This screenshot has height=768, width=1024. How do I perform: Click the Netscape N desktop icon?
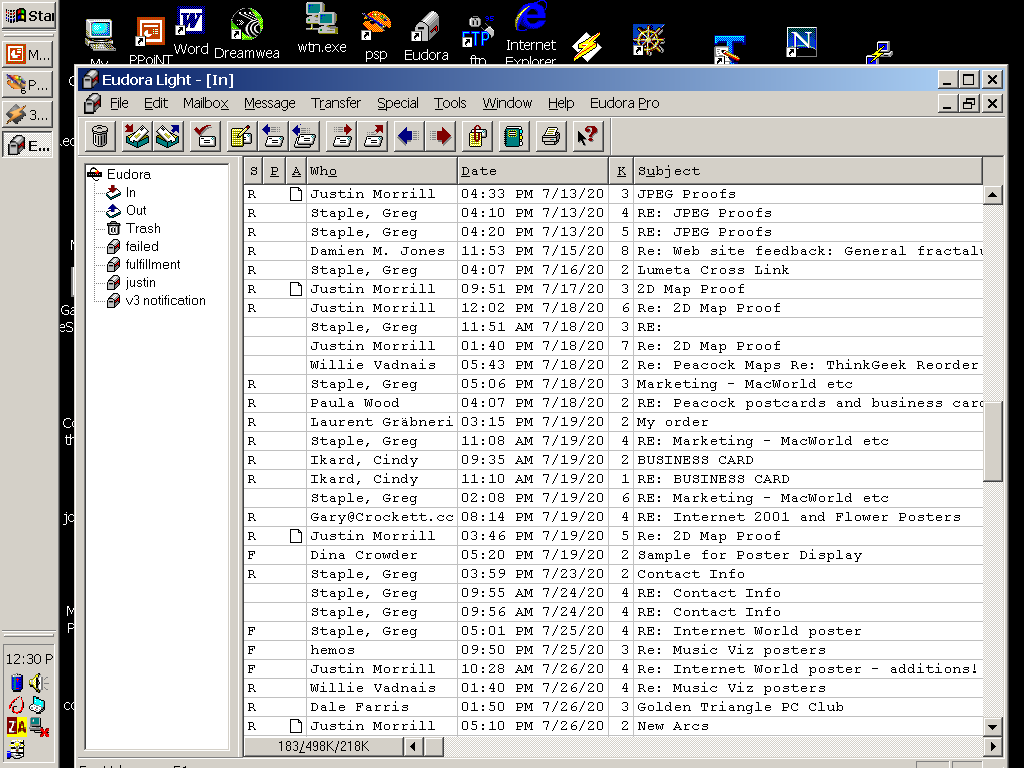pos(801,42)
